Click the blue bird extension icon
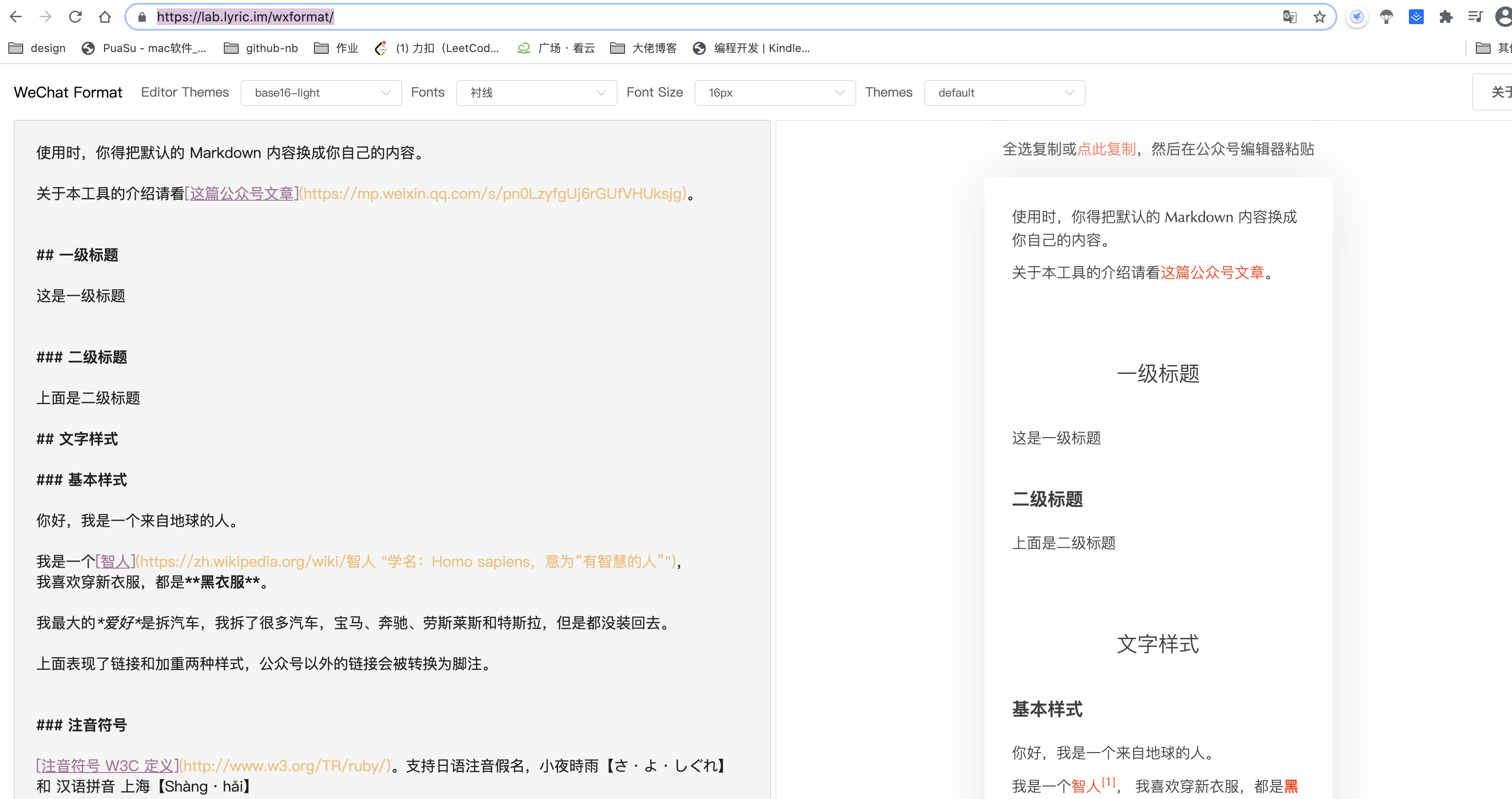This screenshot has width=1512, height=799. coord(1356,16)
